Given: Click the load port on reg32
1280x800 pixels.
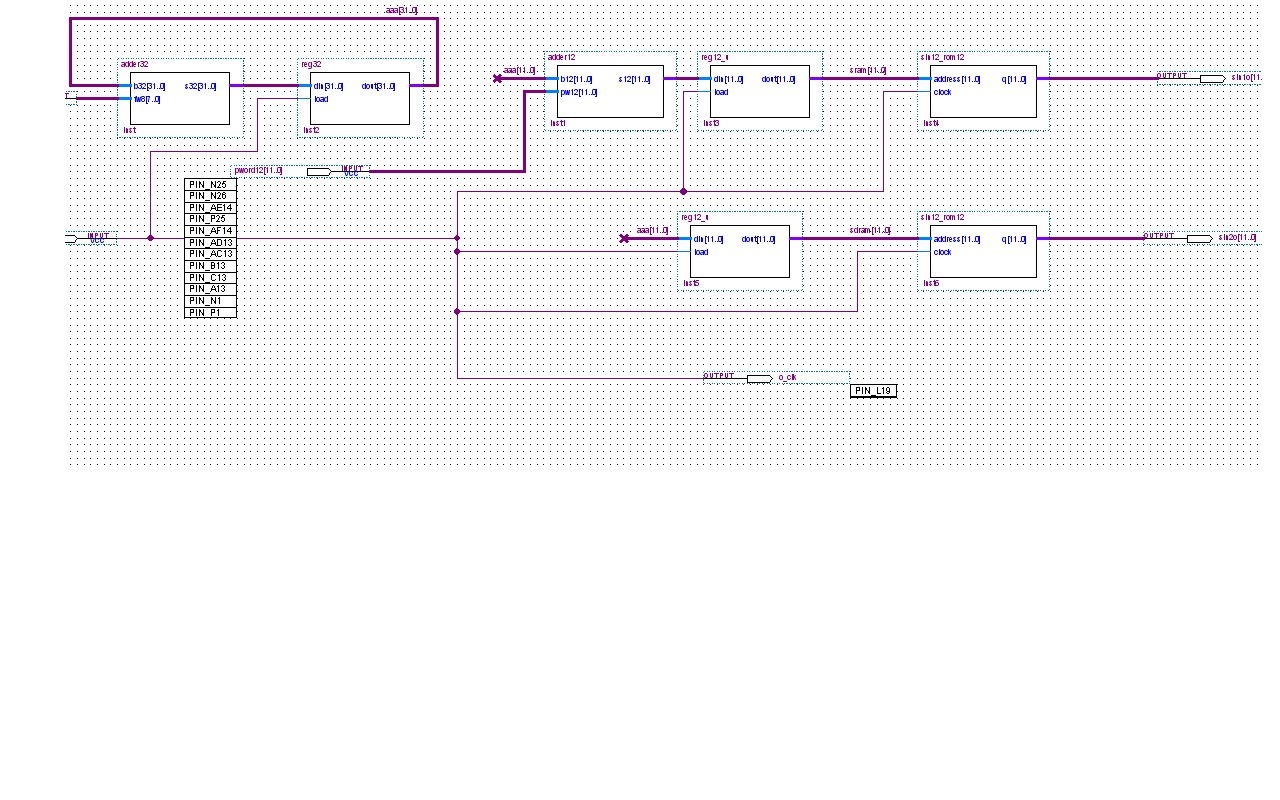Looking at the screenshot, I should point(321,99).
